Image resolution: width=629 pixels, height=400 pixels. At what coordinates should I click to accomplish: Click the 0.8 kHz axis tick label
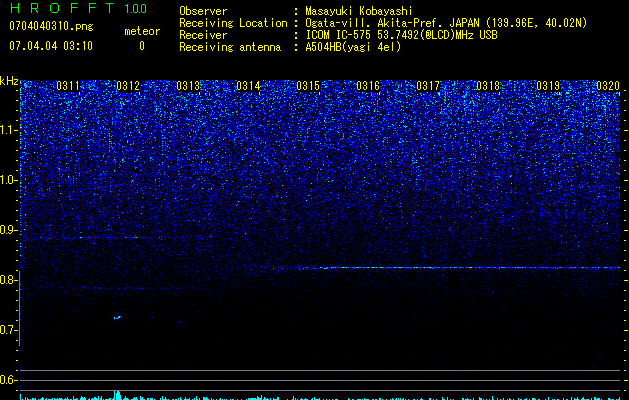coord(8,280)
